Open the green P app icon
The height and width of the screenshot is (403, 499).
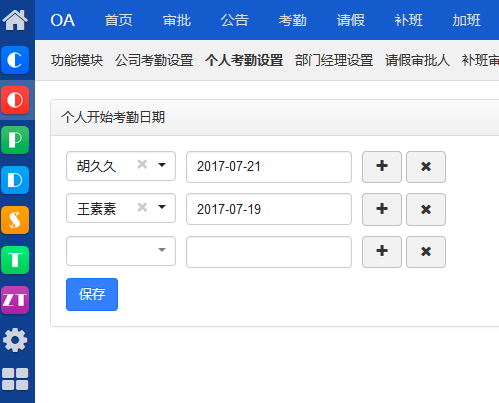(x=15, y=140)
